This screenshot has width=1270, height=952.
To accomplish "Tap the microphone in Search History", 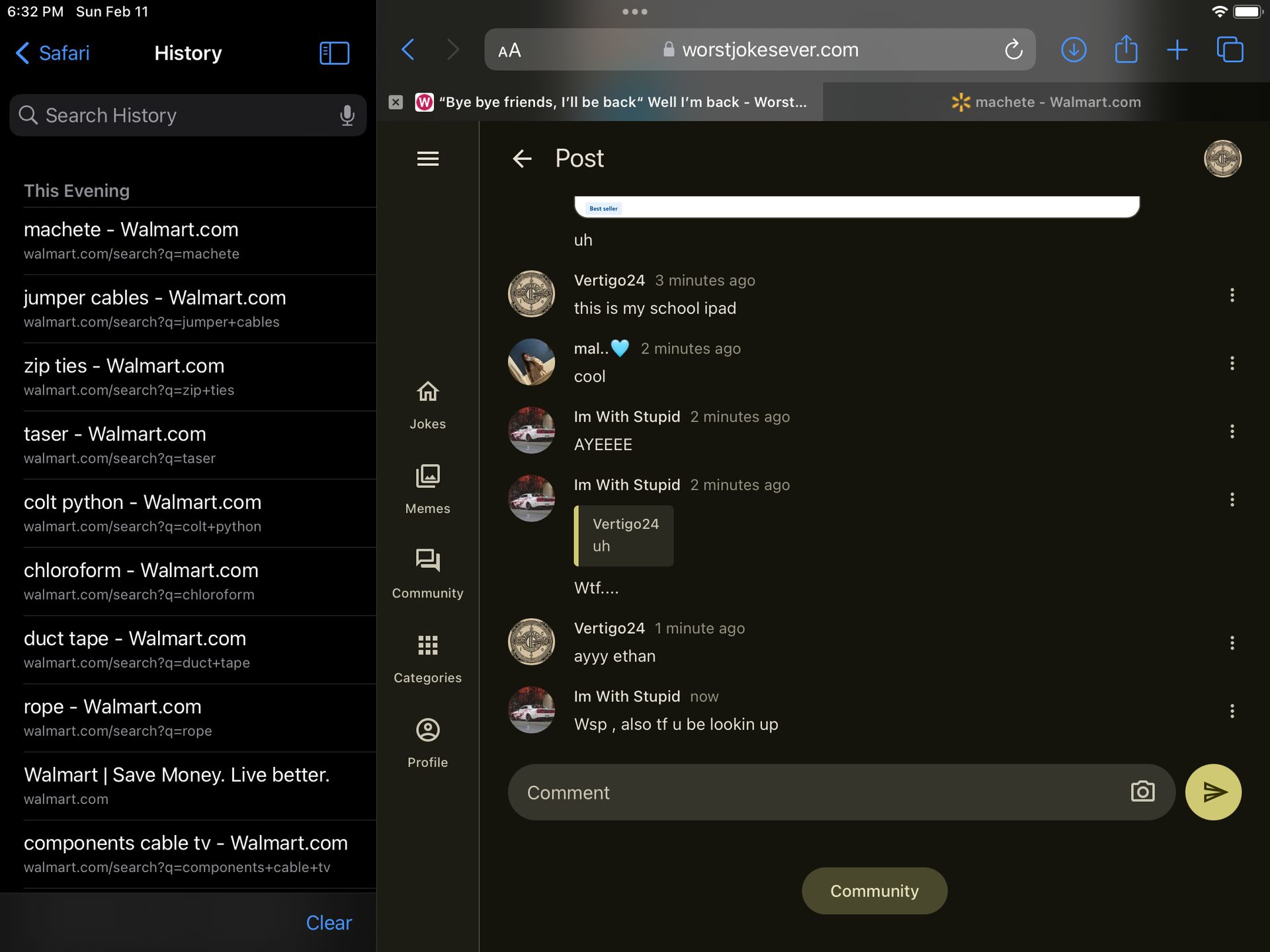I will coord(347,115).
